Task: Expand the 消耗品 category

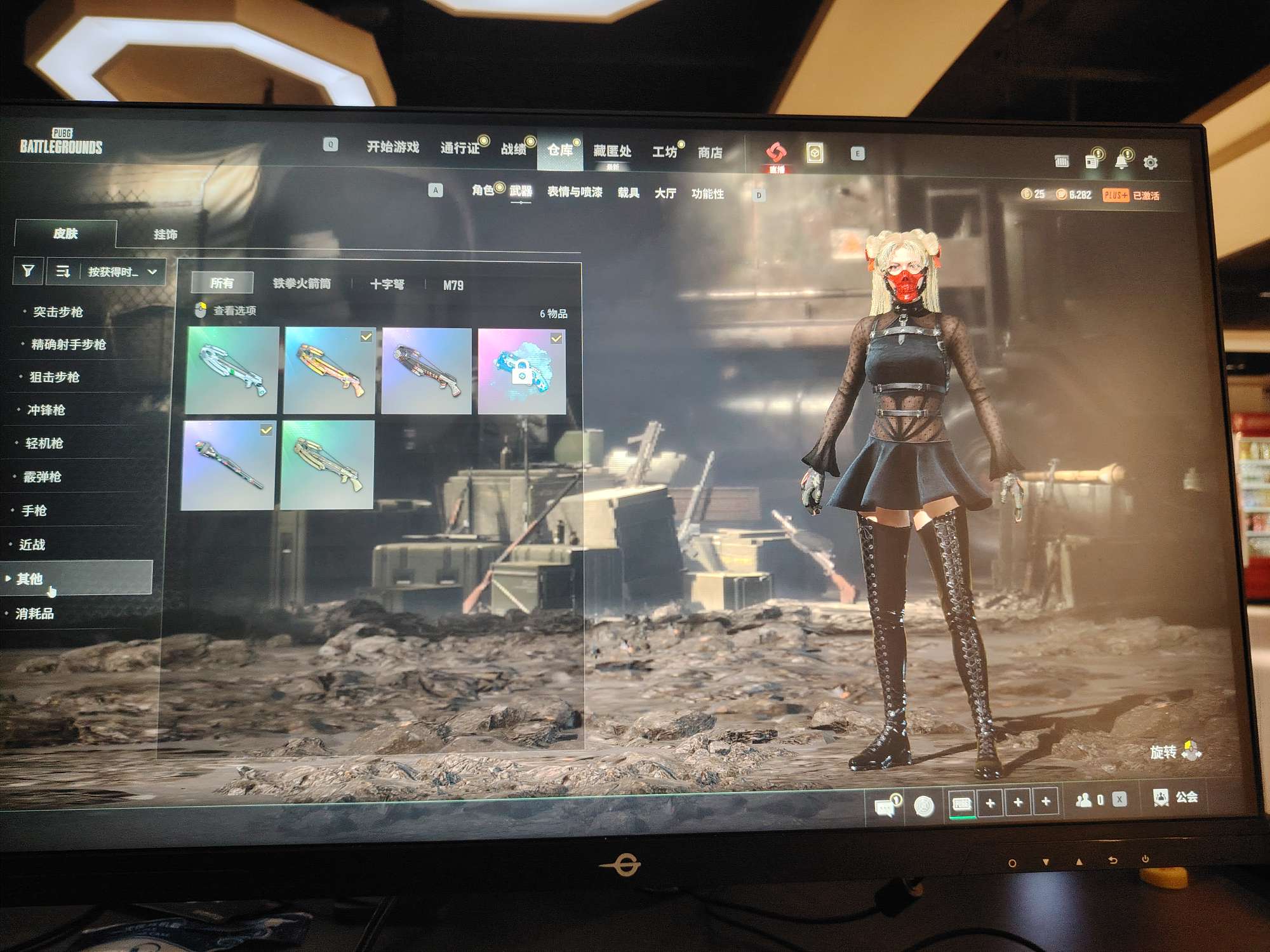Action: [x=34, y=614]
